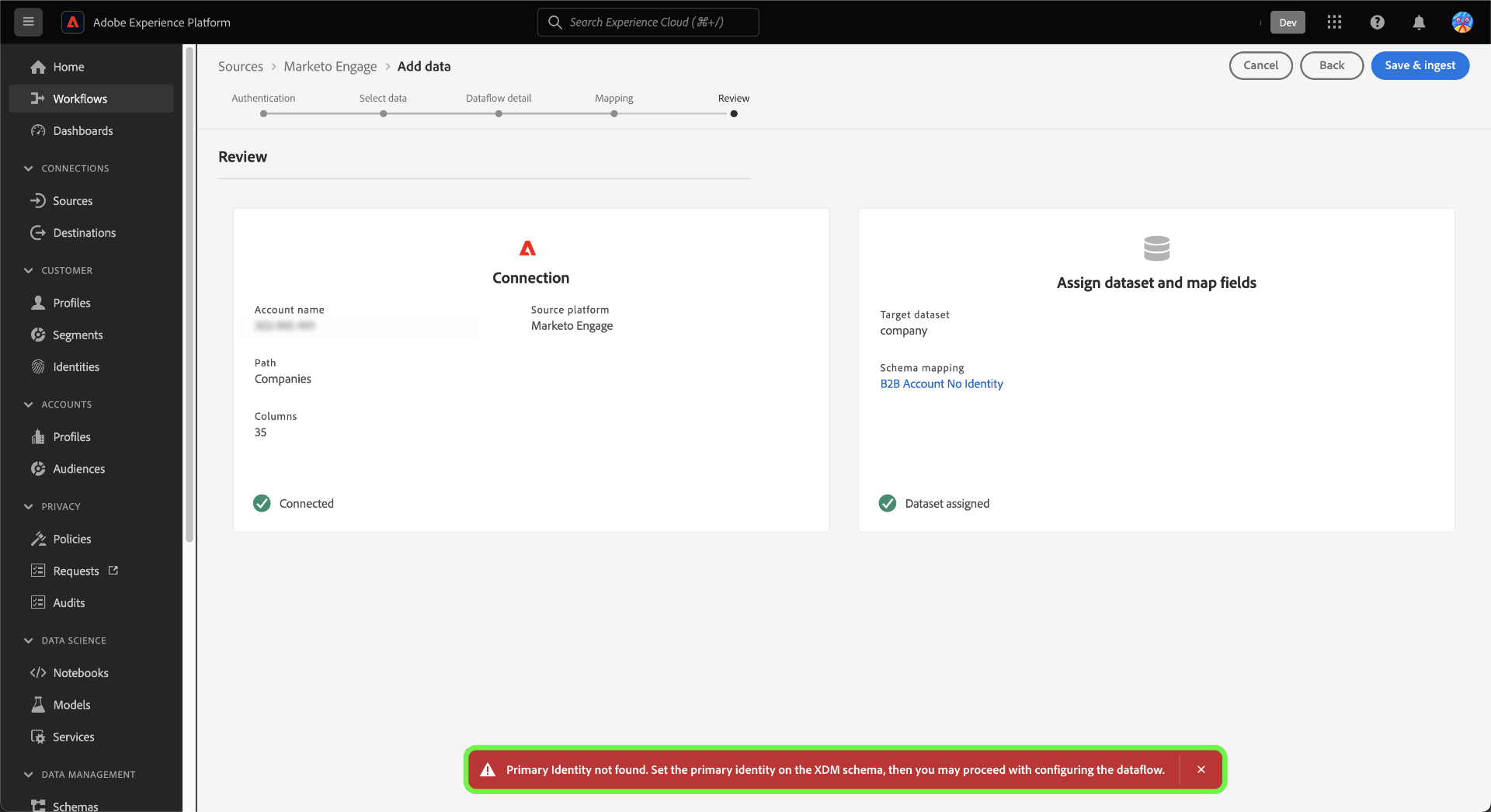Go to the Mapping step

[x=614, y=99]
